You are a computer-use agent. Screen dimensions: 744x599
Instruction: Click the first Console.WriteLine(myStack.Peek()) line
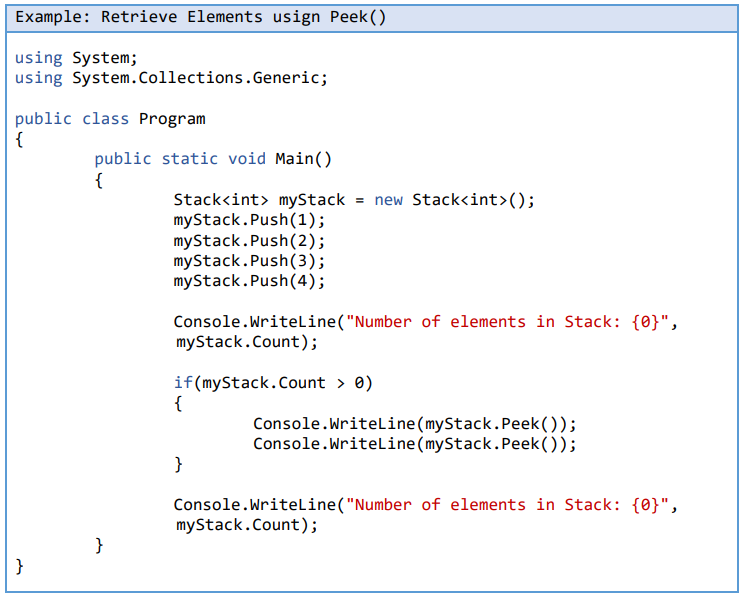pyautogui.click(x=414, y=423)
